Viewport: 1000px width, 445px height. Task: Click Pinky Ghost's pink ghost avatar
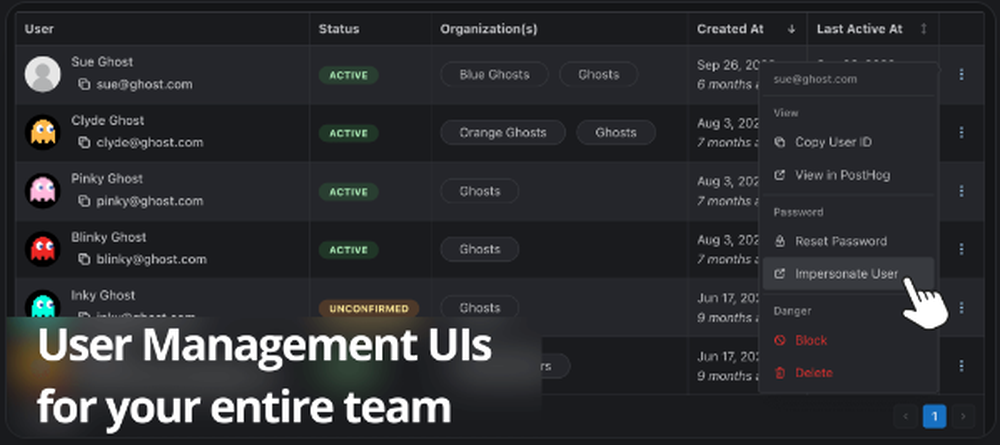coord(43,191)
